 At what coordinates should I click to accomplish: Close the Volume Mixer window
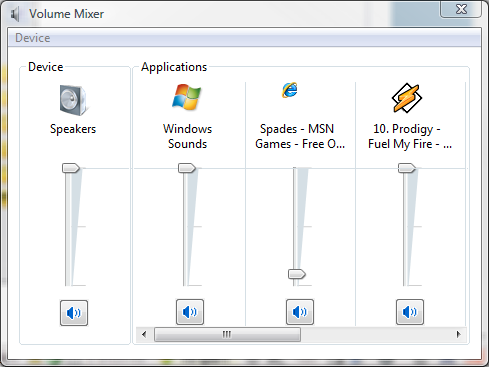click(461, 9)
